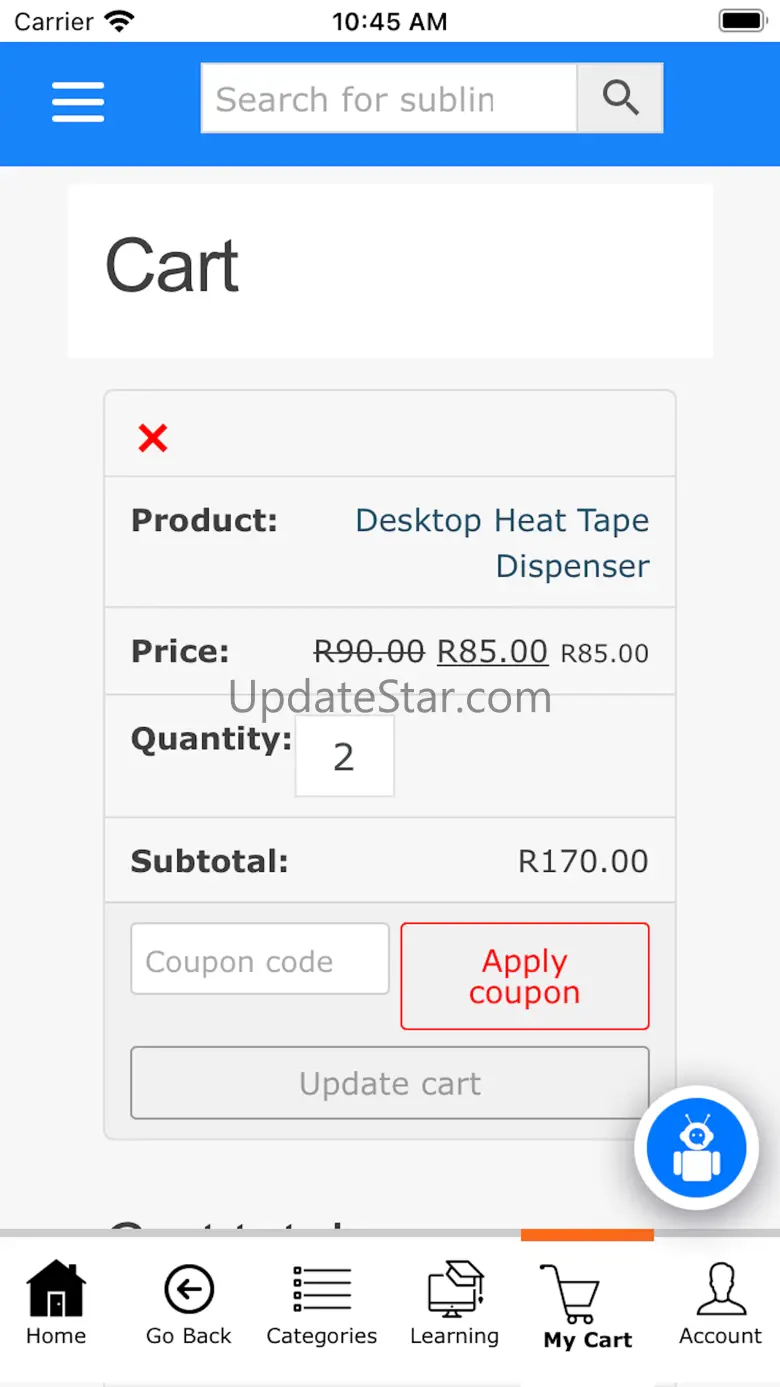Remove item with red X icon

(153, 437)
